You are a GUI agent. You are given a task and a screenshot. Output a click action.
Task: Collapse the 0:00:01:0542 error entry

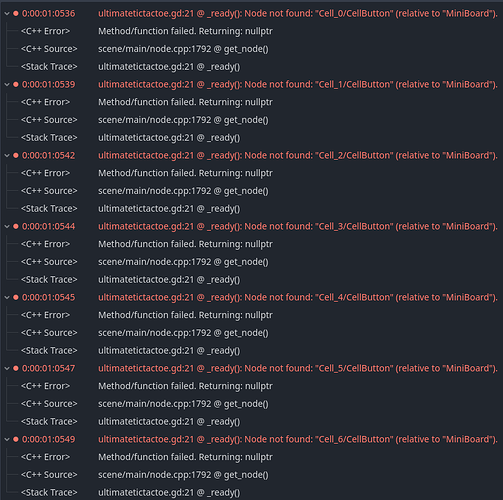point(7,156)
